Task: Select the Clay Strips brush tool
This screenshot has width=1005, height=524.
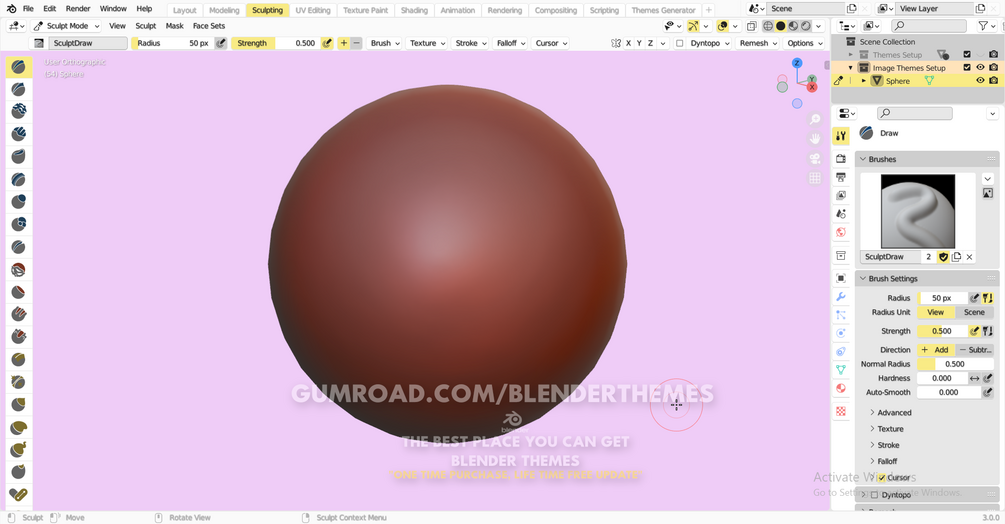Action: coord(19,134)
